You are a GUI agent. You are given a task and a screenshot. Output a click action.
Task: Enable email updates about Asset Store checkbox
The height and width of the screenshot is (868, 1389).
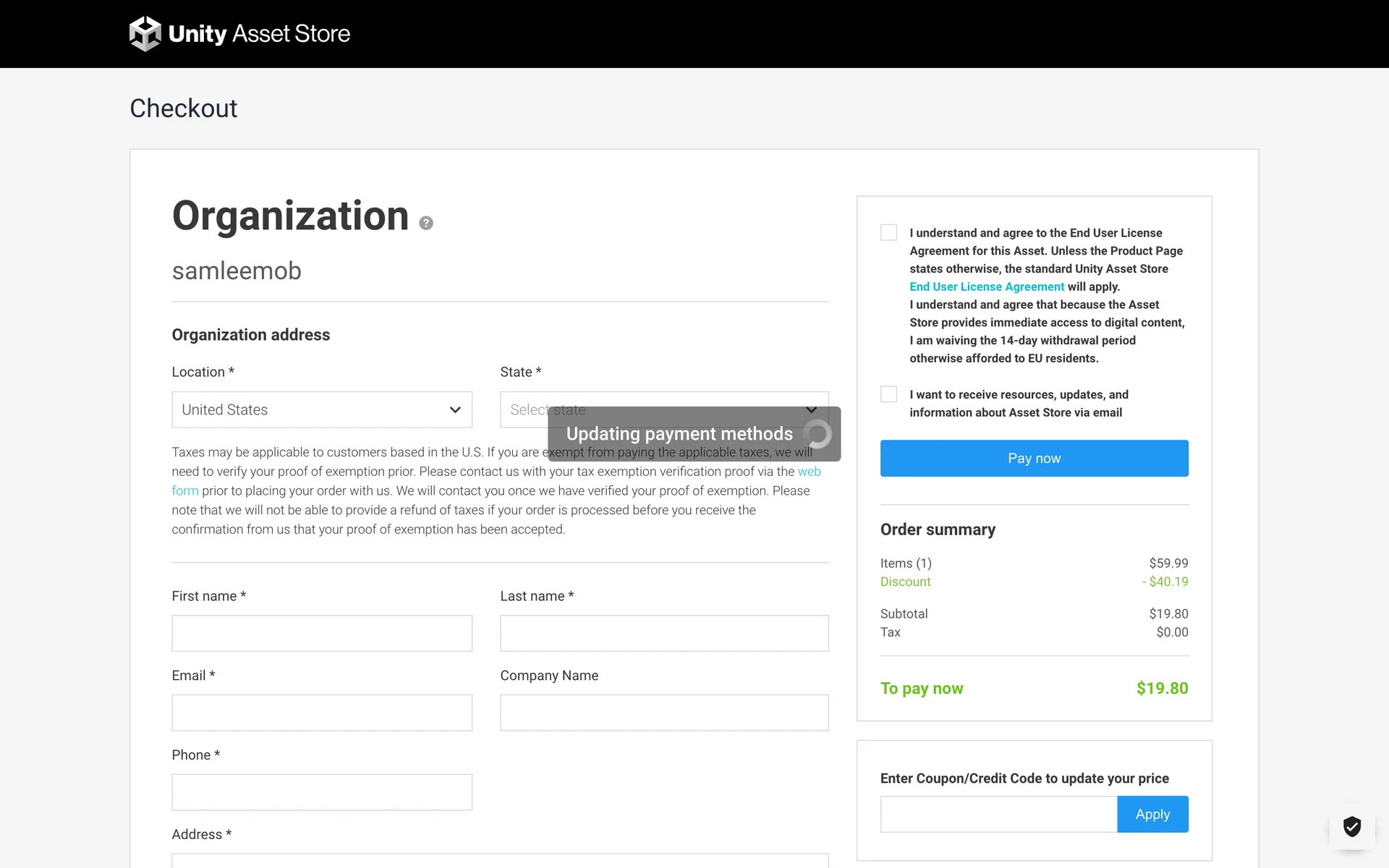(x=888, y=394)
